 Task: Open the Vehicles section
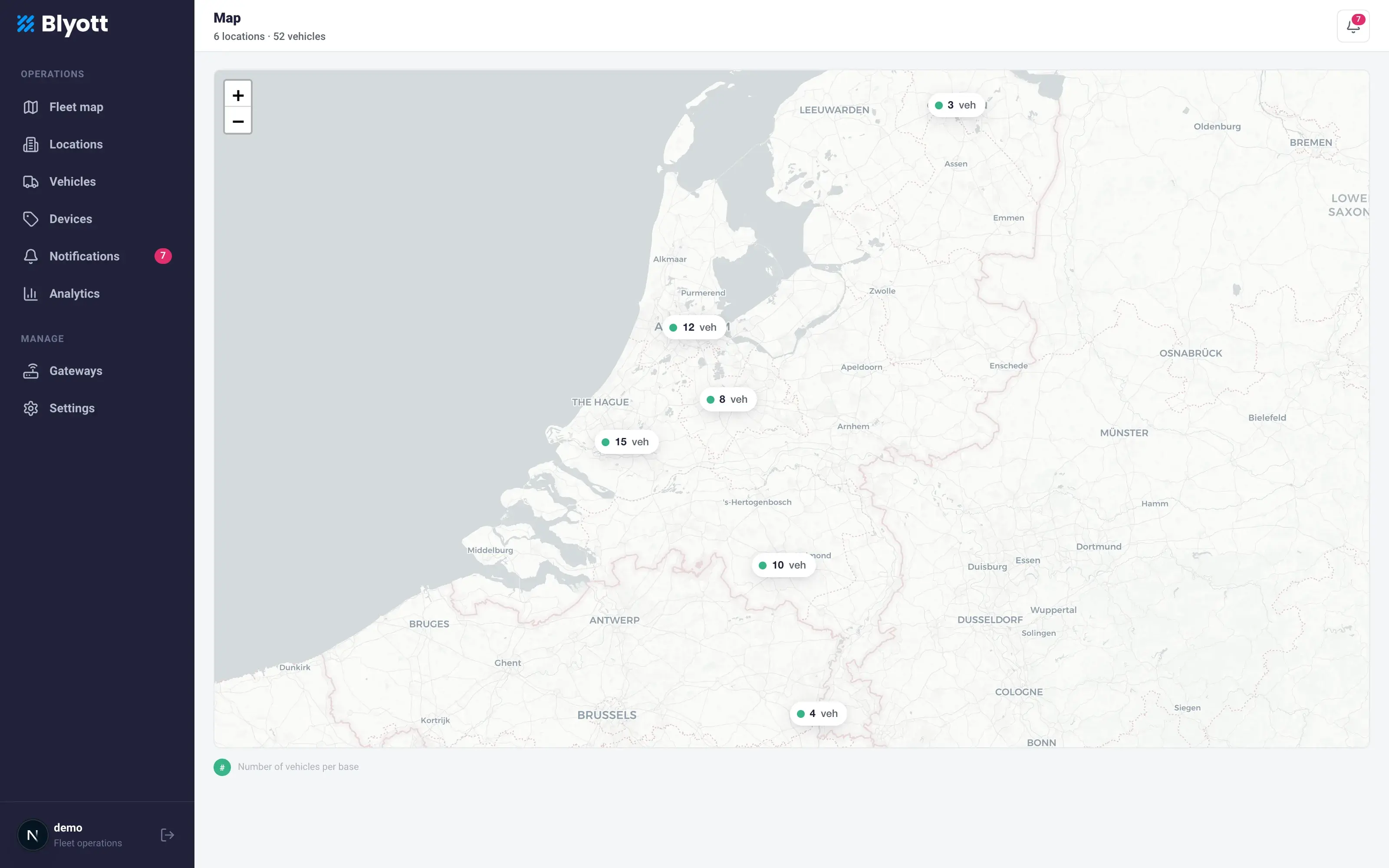(x=97, y=182)
